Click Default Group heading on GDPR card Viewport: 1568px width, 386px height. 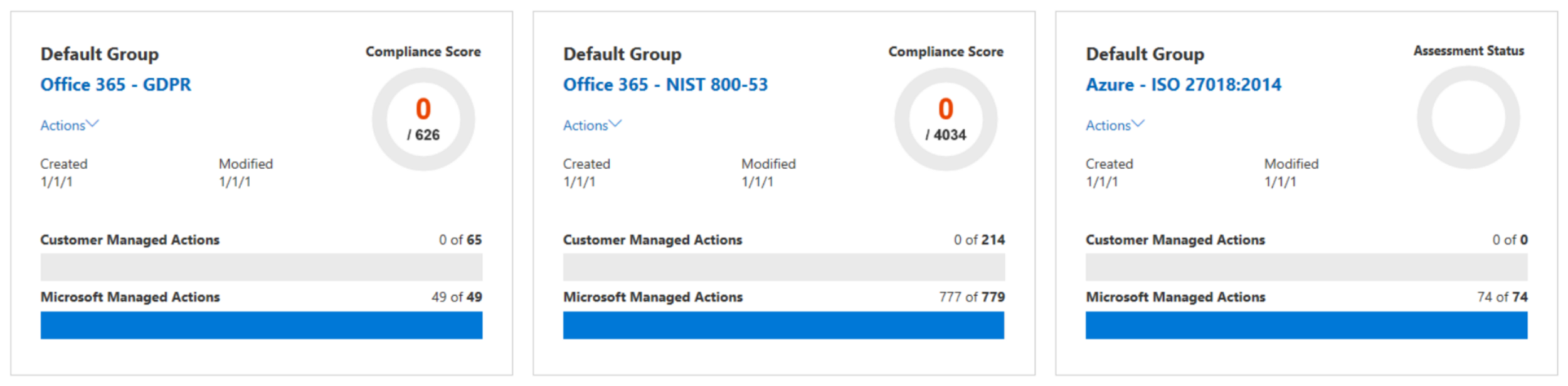100,54
